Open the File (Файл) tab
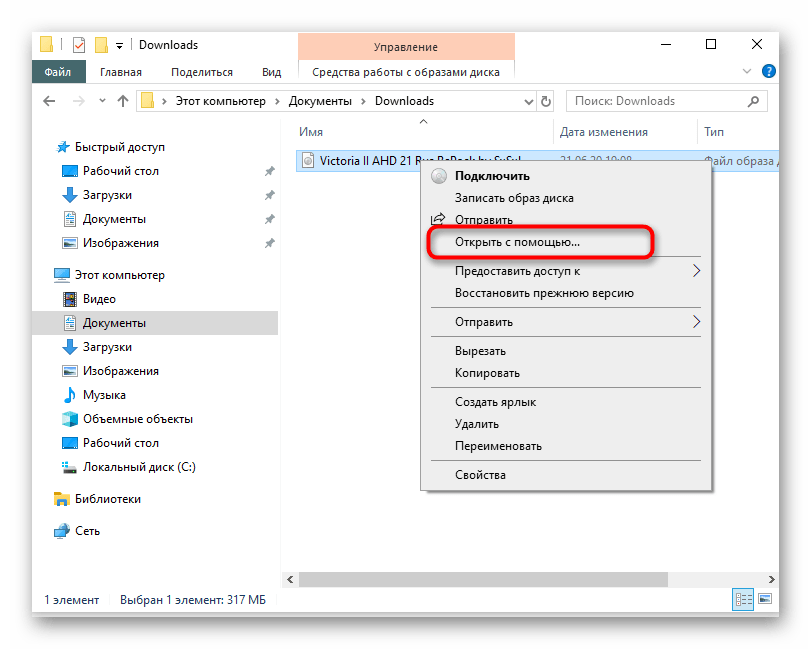Image resolution: width=811 pixels, height=649 pixels. tap(58, 72)
